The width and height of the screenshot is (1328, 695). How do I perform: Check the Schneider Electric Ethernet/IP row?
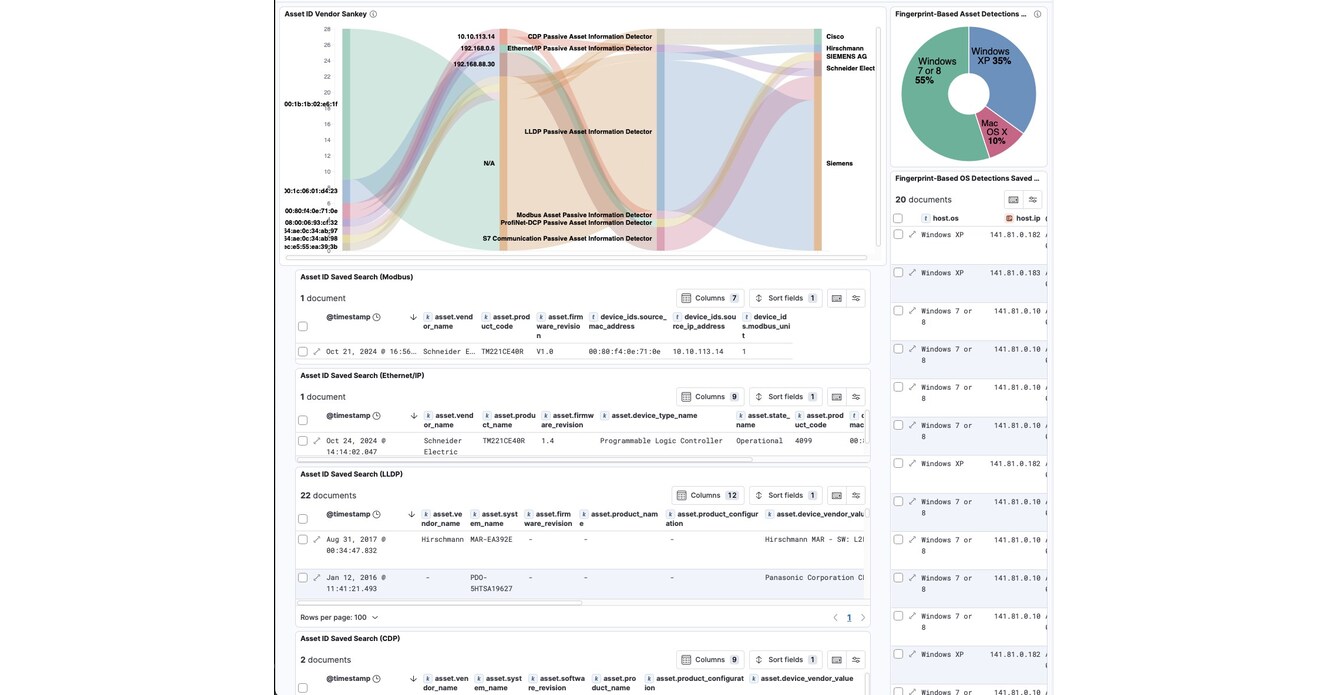point(303,441)
